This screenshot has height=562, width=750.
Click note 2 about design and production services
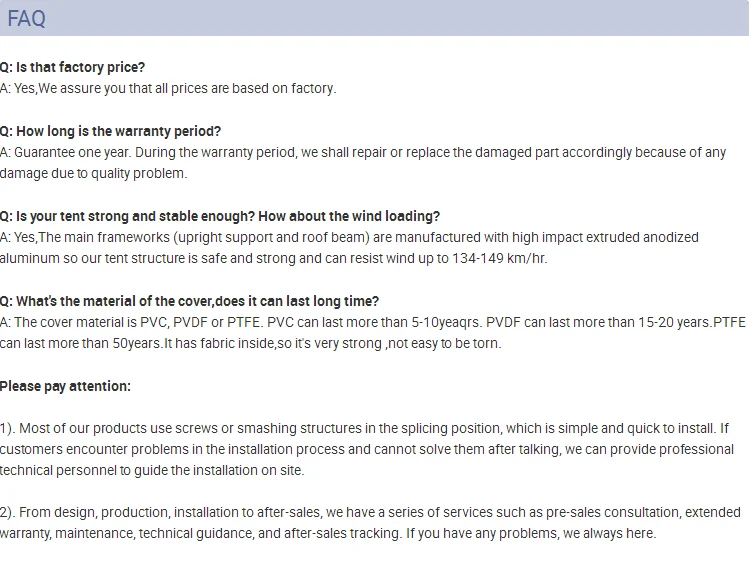tap(370, 513)
